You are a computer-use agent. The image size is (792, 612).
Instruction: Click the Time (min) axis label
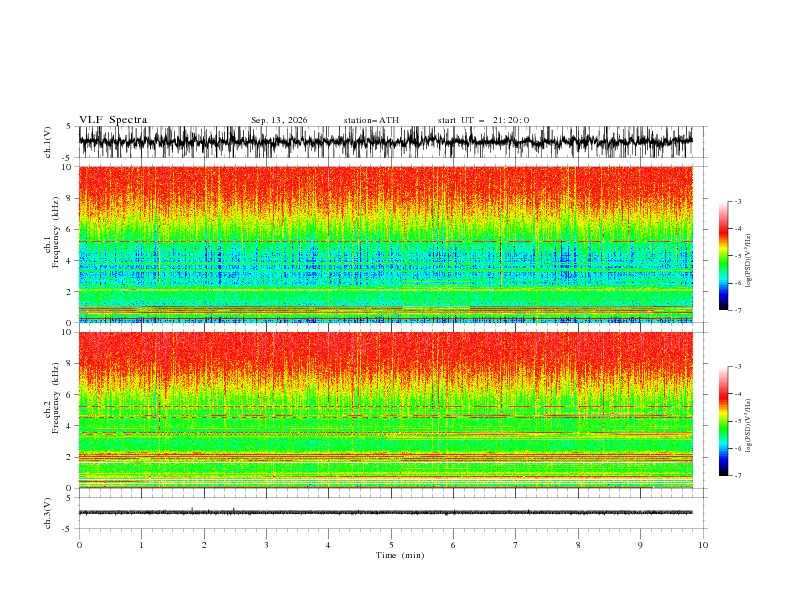400,555
